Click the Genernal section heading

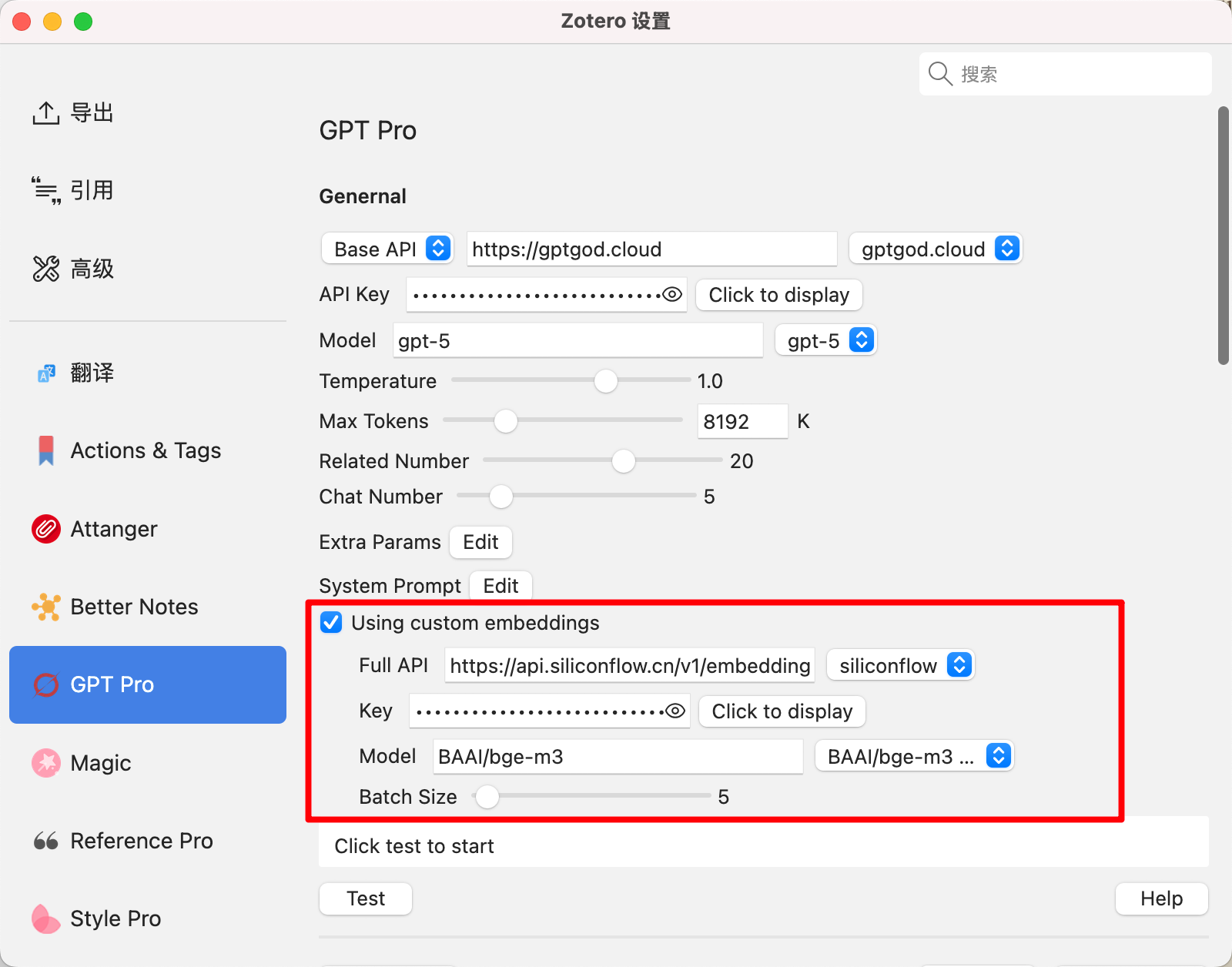363,196
